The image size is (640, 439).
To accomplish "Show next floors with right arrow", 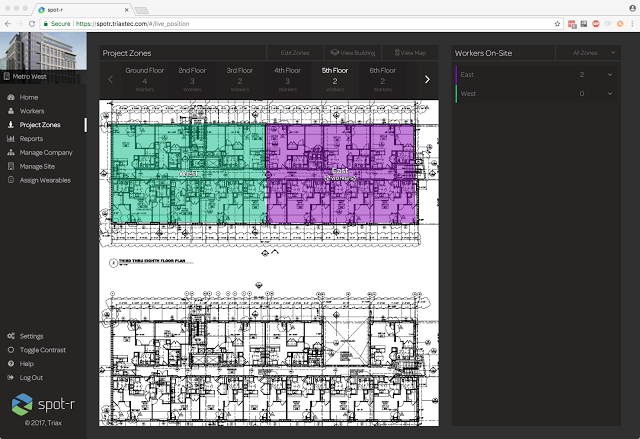I will point(427,80).
